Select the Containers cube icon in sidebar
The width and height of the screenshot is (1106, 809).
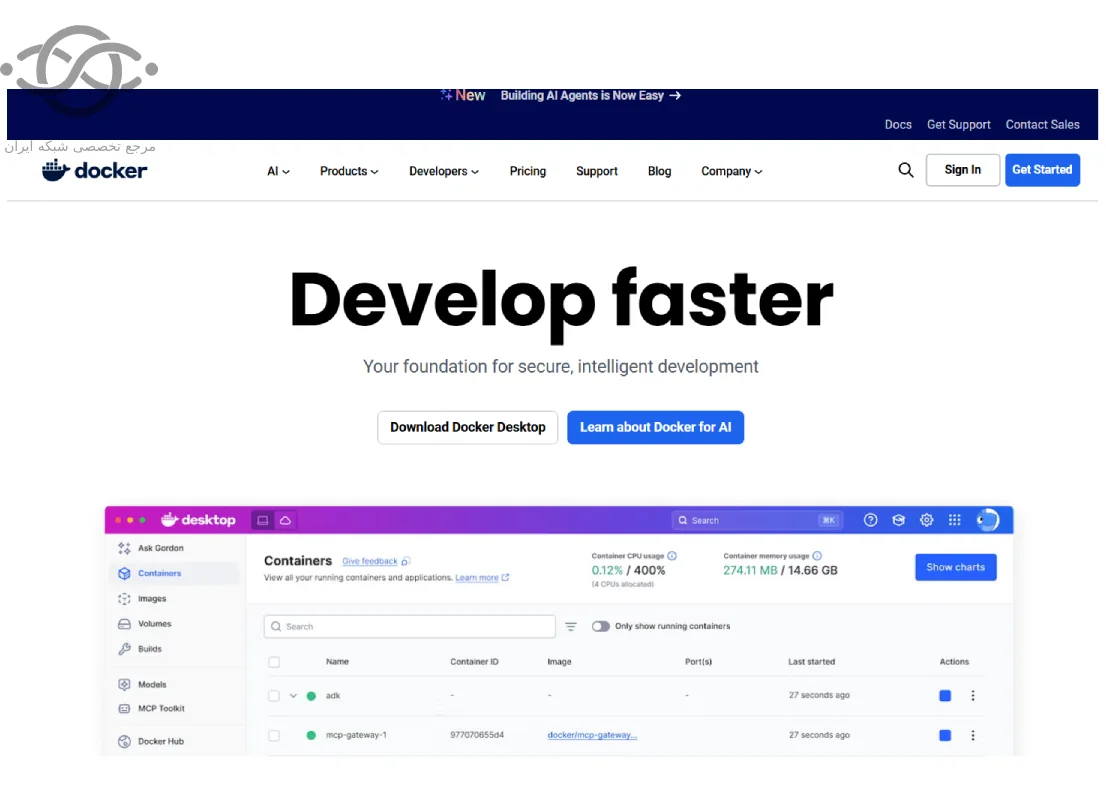point(124,573)
